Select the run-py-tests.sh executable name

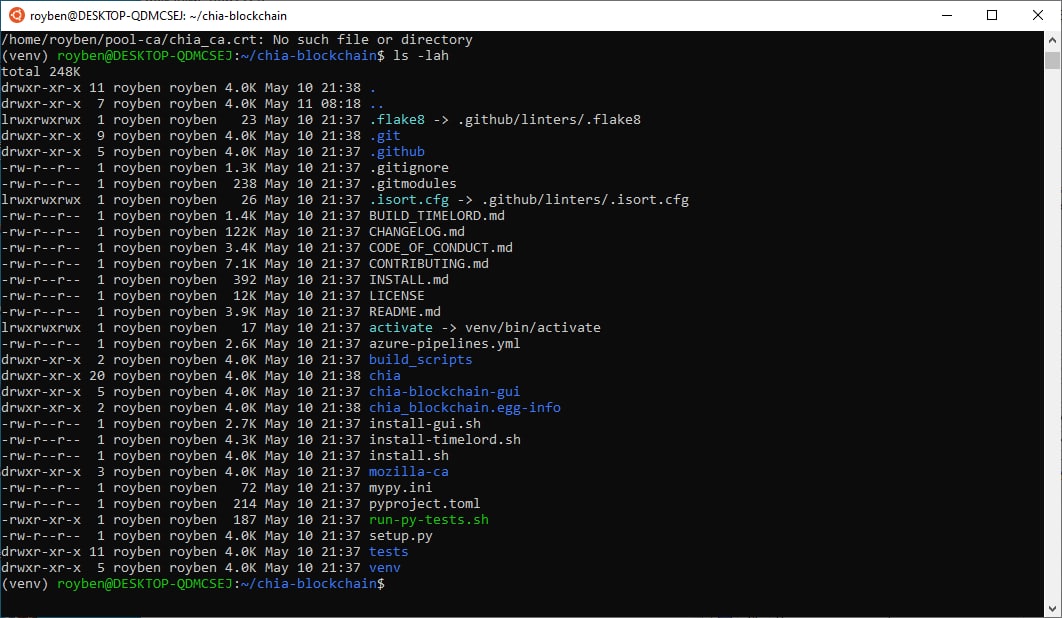click(429, 520)
